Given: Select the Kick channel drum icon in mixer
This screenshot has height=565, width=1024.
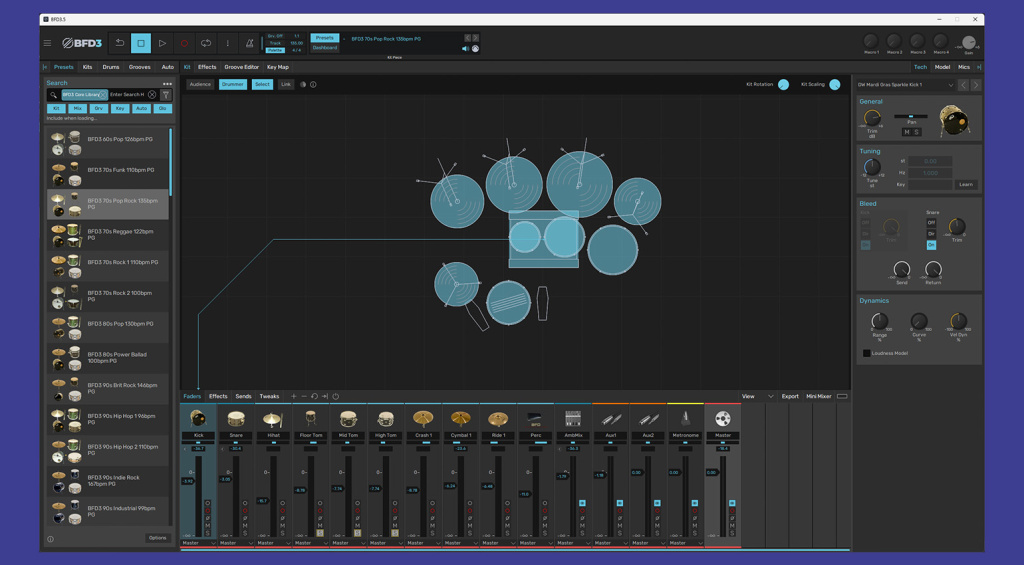Looking at the screenshot, I should pos(198,419).
